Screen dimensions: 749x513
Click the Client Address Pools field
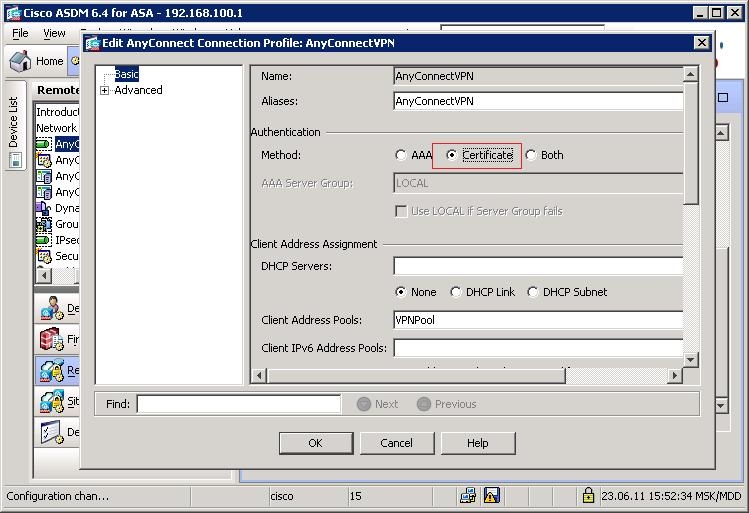[x=538, y=320]
